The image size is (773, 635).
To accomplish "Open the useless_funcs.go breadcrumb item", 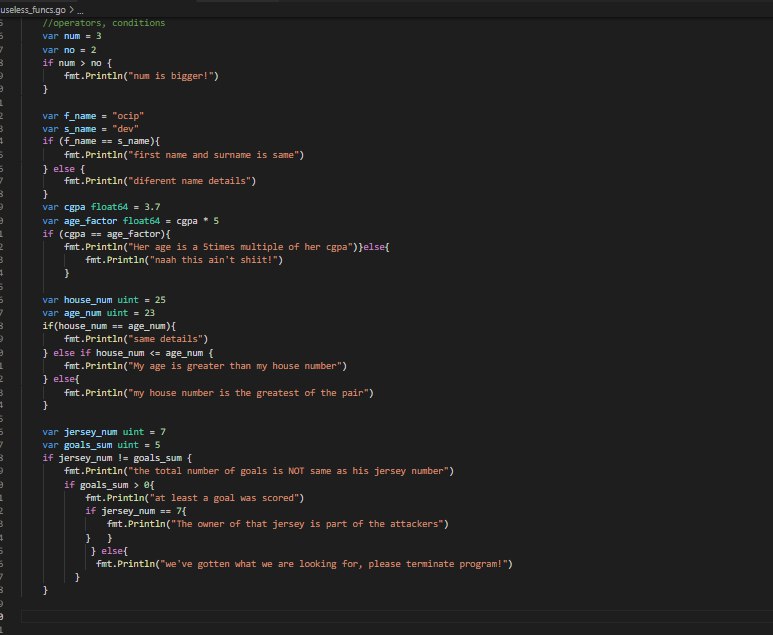I will pyautogui.click(x=33, y=9).
